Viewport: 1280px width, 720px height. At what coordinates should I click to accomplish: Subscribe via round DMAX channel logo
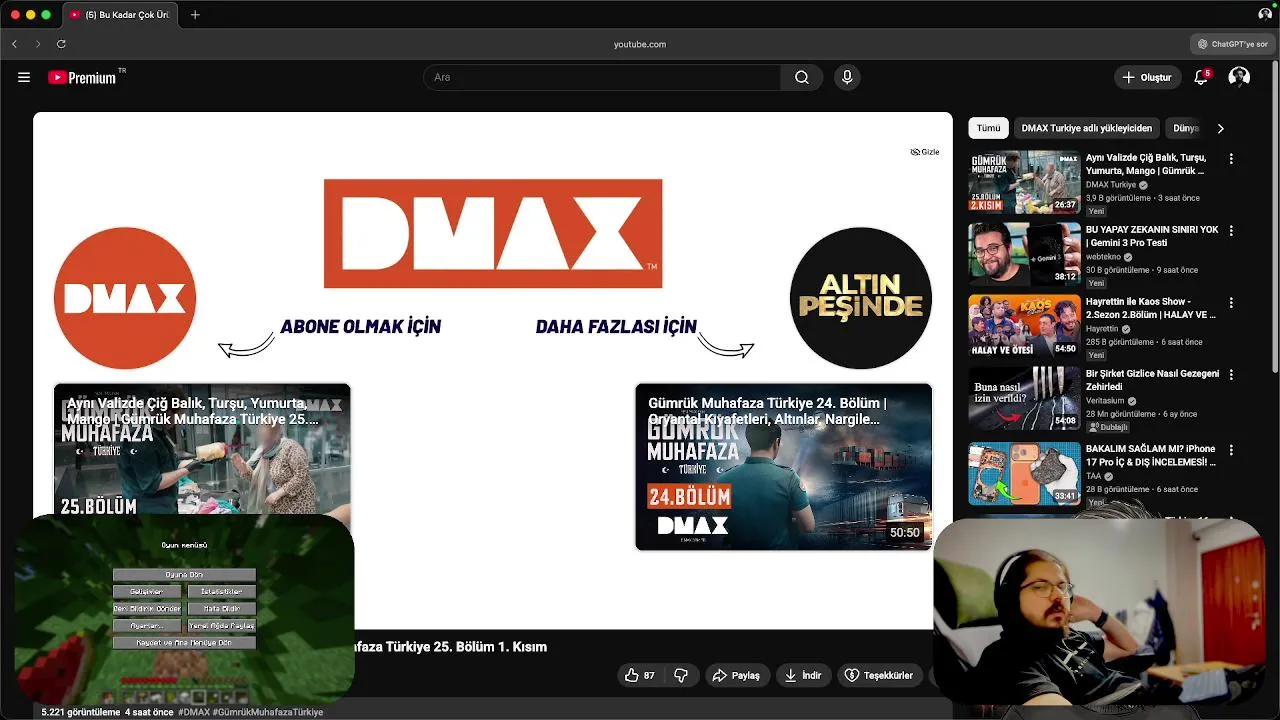[125, 298]
